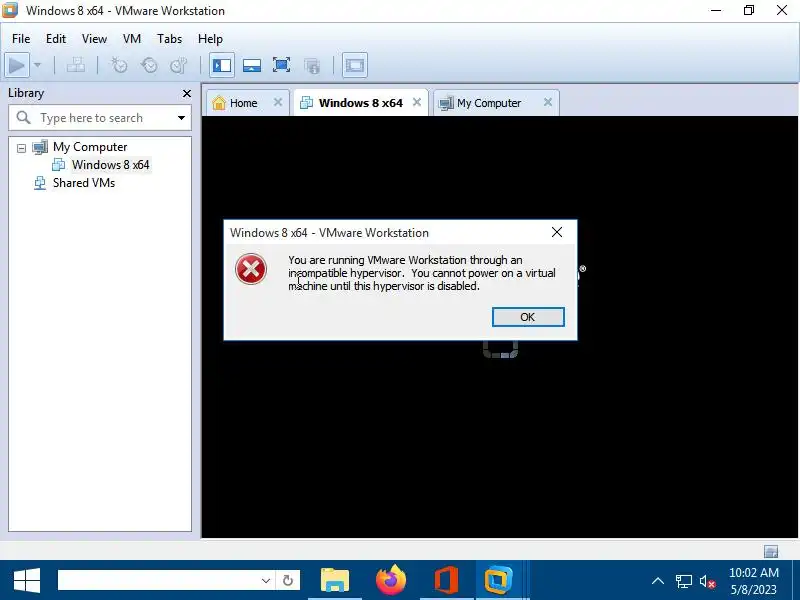The height and width of the screenshot is (600, 800).
Task: Open the Tabs menu
Action: click(x=169, y=39)
